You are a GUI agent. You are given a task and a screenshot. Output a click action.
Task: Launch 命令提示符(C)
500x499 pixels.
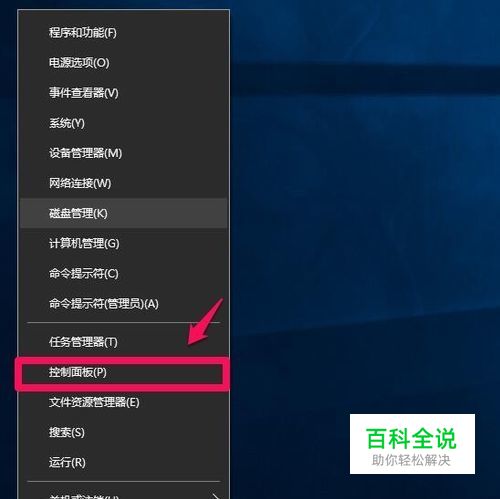click(123, 273)
